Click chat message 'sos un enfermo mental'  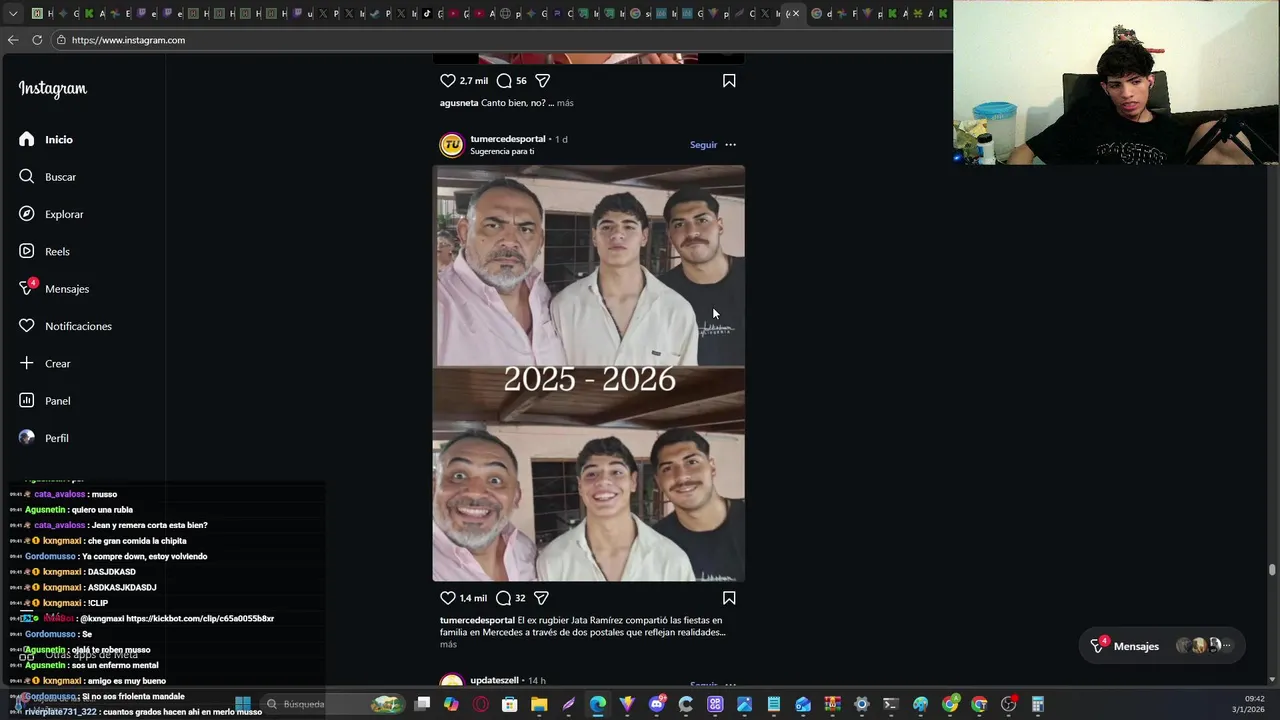[115, 665]
